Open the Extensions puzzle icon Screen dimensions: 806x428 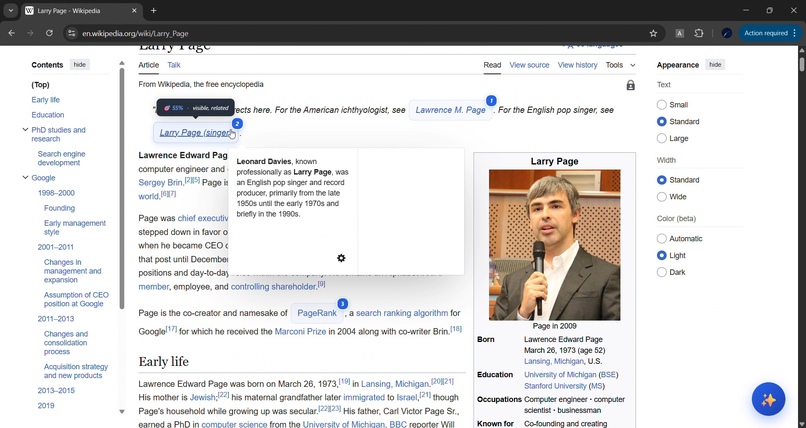(699, 33)
